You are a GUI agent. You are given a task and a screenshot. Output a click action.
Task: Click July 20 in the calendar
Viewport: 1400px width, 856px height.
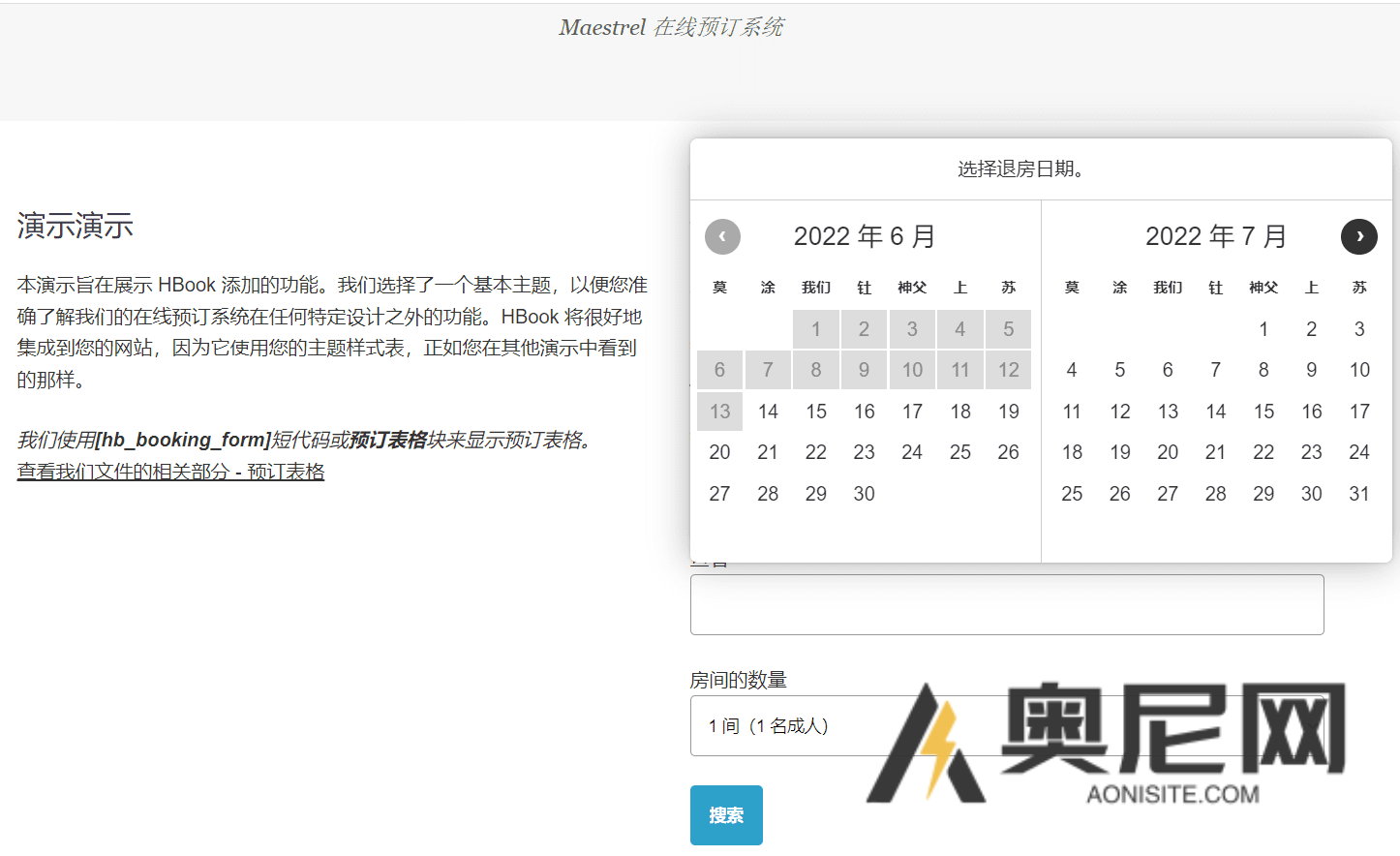(x=1168, y=452)
